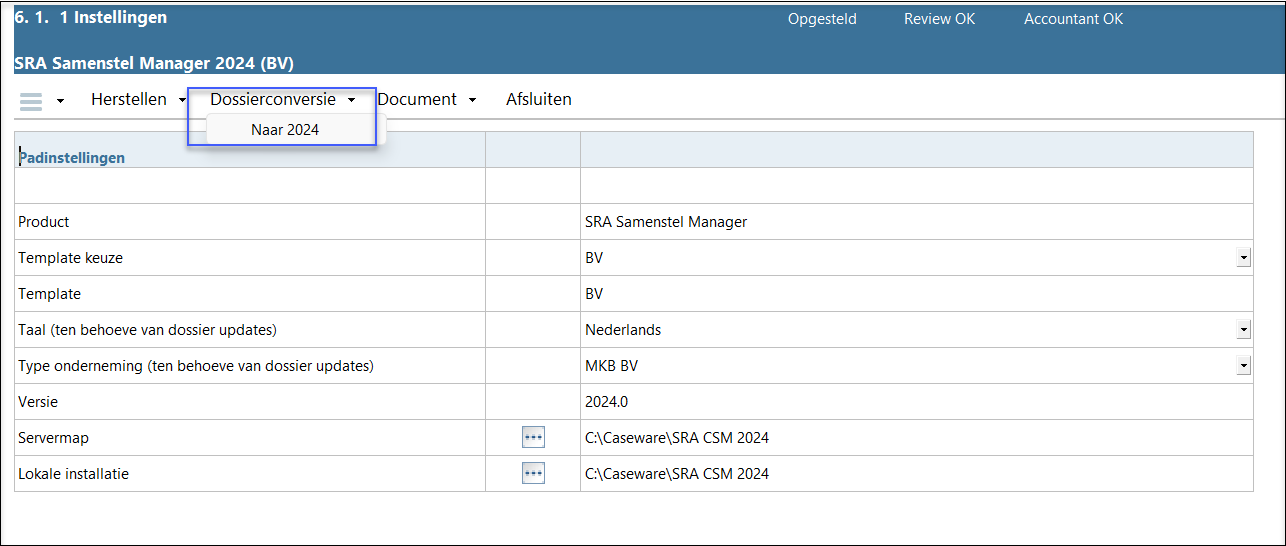Click the Type onderneming row label
Viewport: 1286px width, 546px height.
[x=196, y=366]
